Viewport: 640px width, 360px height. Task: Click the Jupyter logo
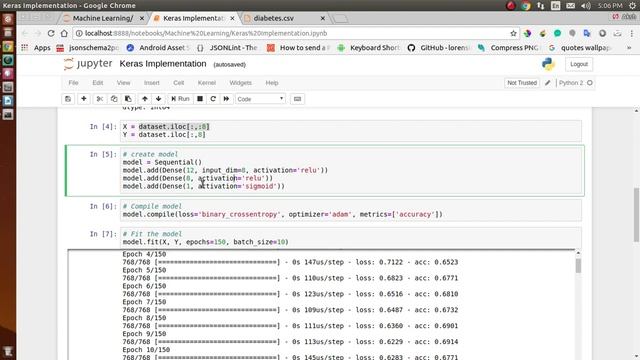pos(88,64)
